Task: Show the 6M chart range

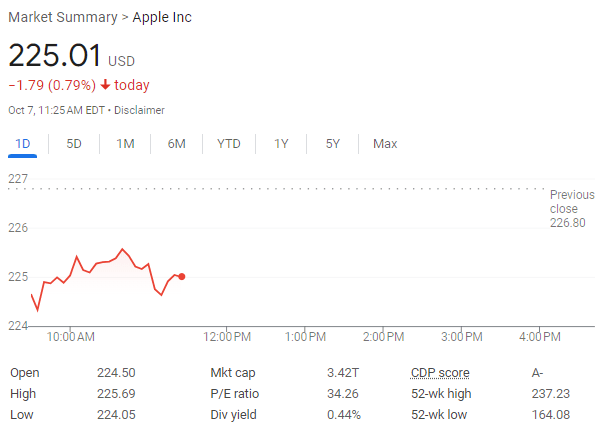Action: coord(176,144)
